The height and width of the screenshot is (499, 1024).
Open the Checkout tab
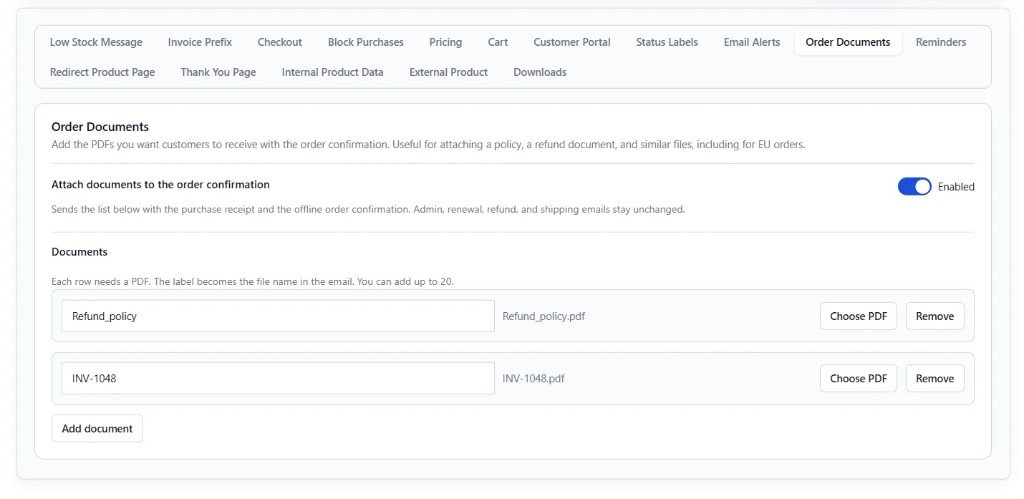click(x=280, y=42)
